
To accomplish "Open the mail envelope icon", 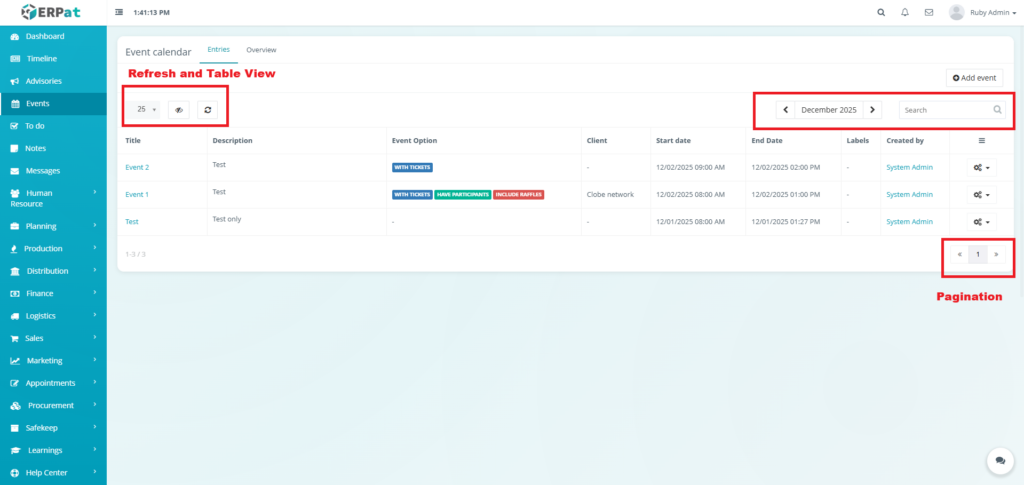I will coord(929,13).
